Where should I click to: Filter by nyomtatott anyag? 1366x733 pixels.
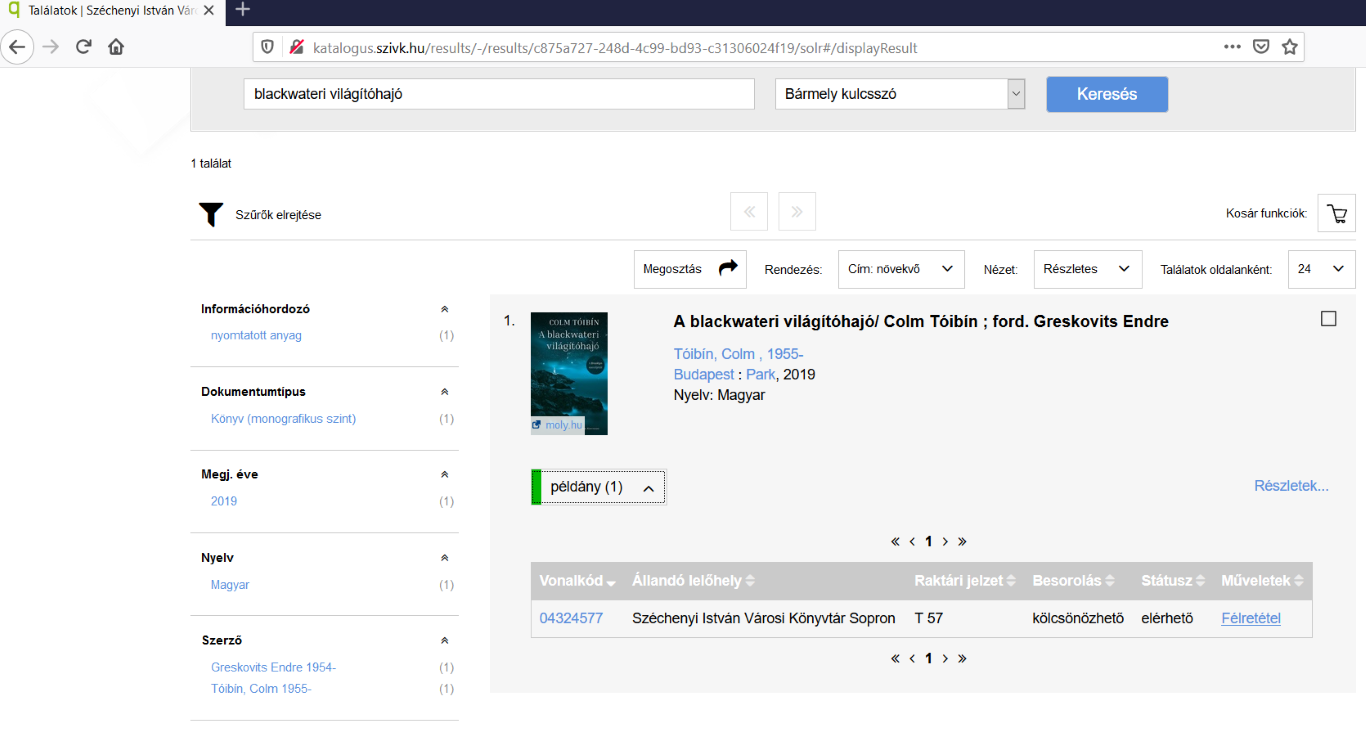coord(256,335)
